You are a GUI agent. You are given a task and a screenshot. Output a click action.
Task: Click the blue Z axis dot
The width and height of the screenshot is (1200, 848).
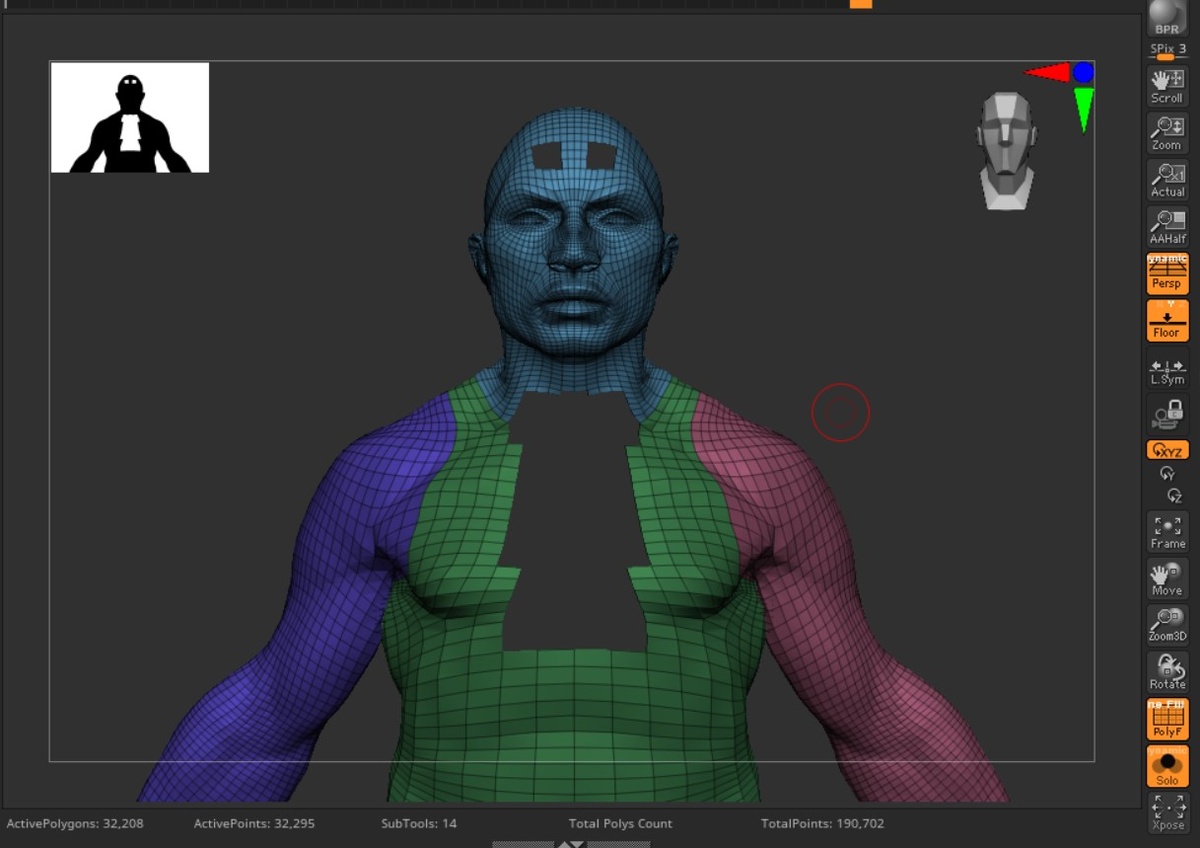[1083, 72]
